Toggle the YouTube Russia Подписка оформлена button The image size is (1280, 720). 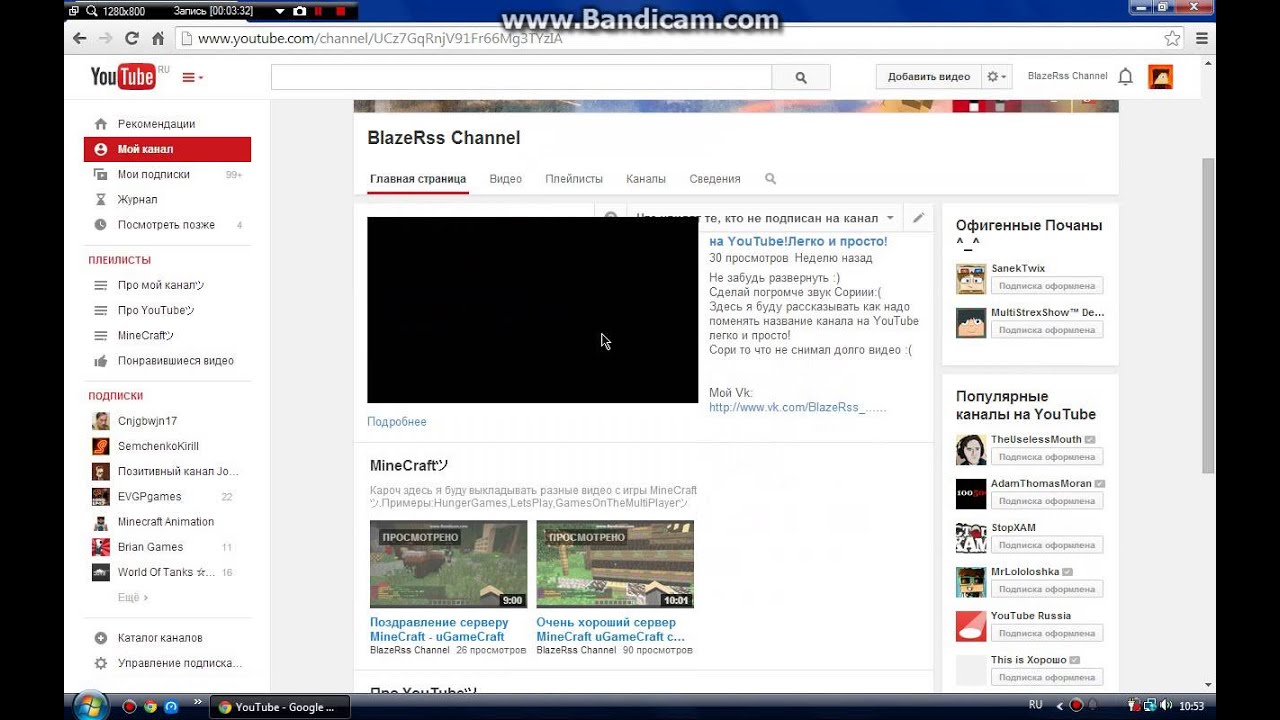pyautogui.click(x=1047, y=633)
